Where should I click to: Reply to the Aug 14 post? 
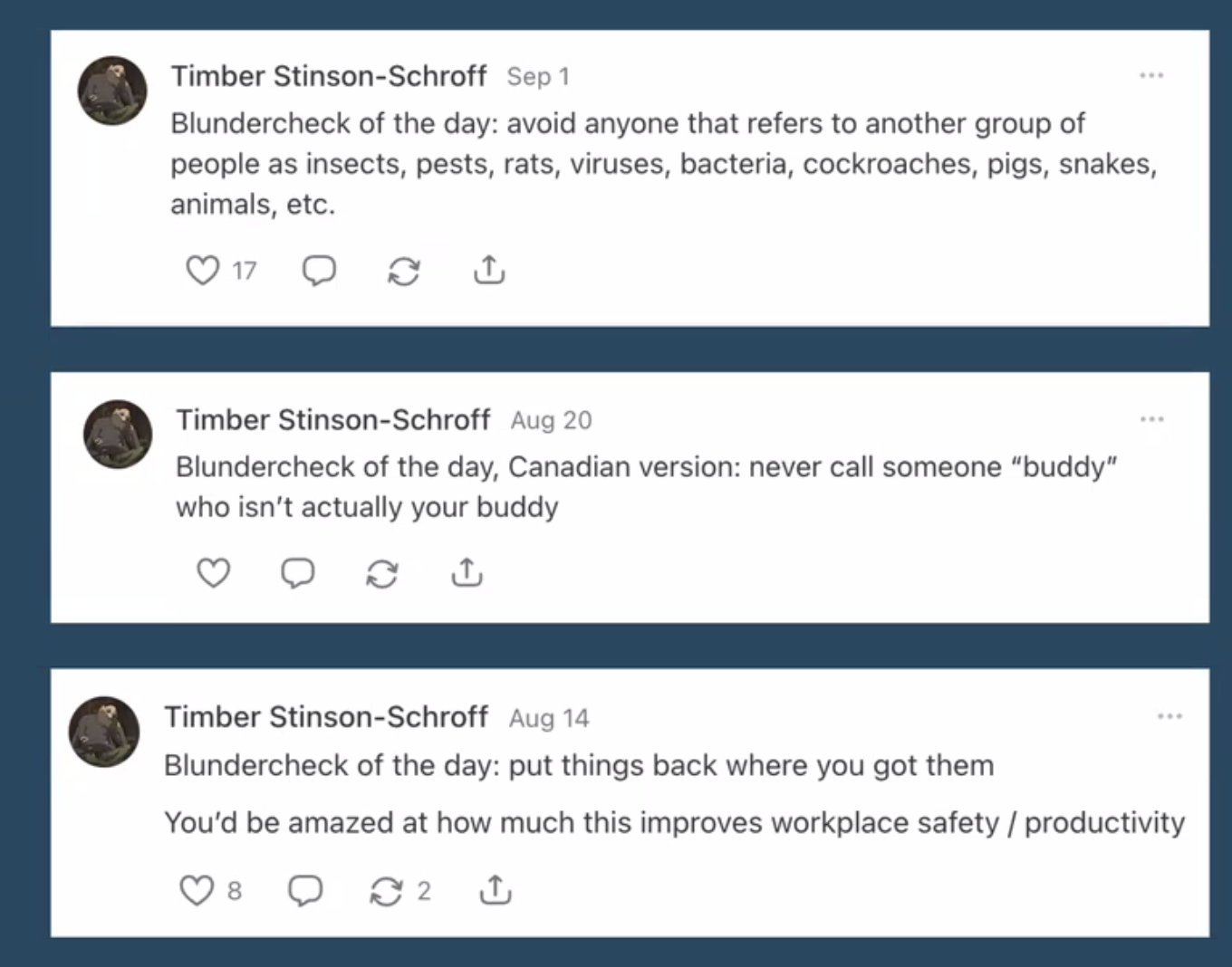click(305, 891)
